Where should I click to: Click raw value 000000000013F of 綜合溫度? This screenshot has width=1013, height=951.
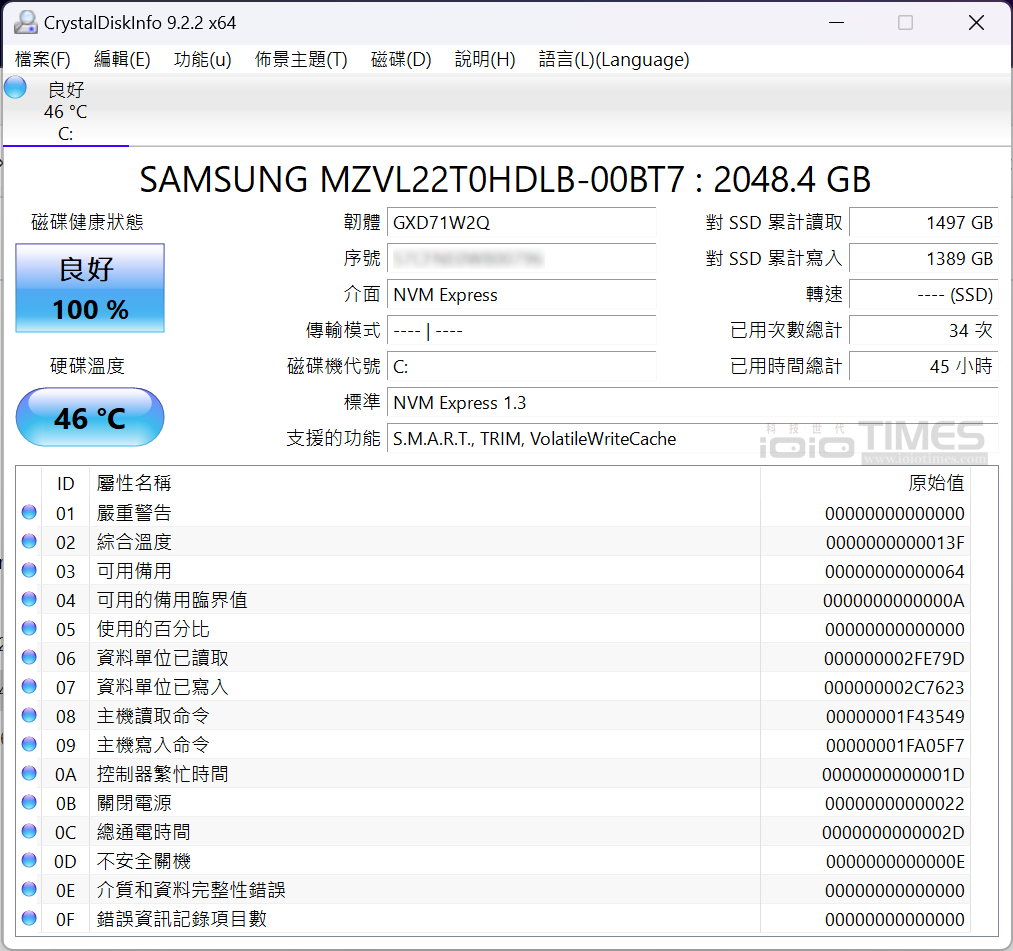[895, 543]
